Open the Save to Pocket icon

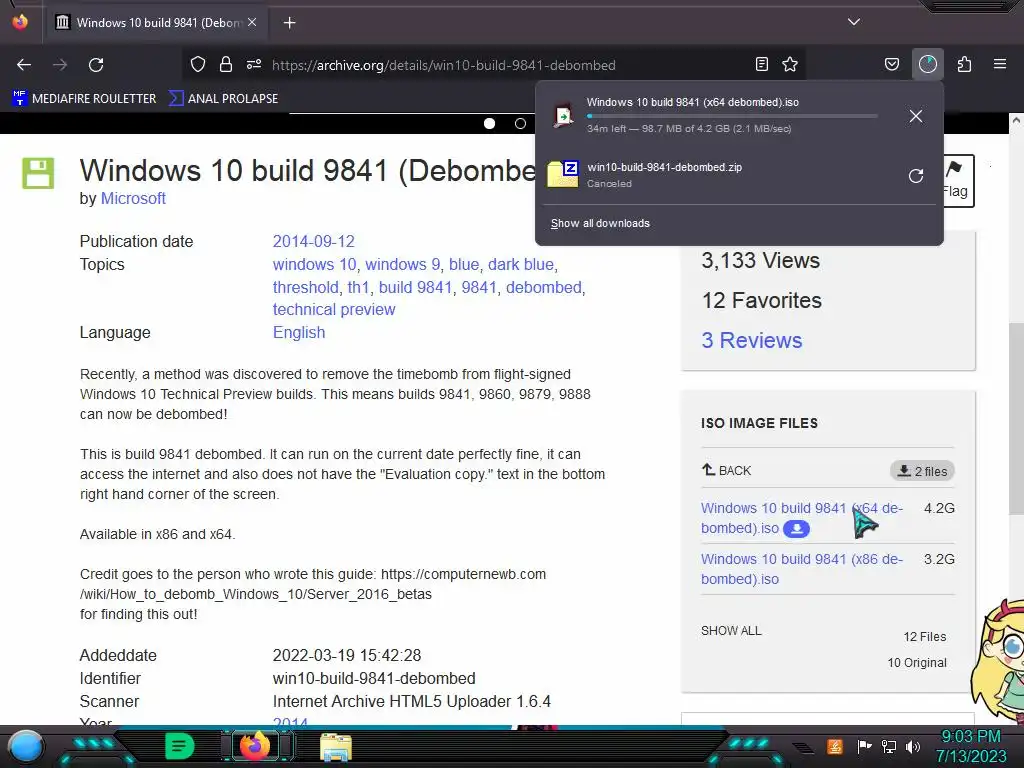[x=891, y=64]
